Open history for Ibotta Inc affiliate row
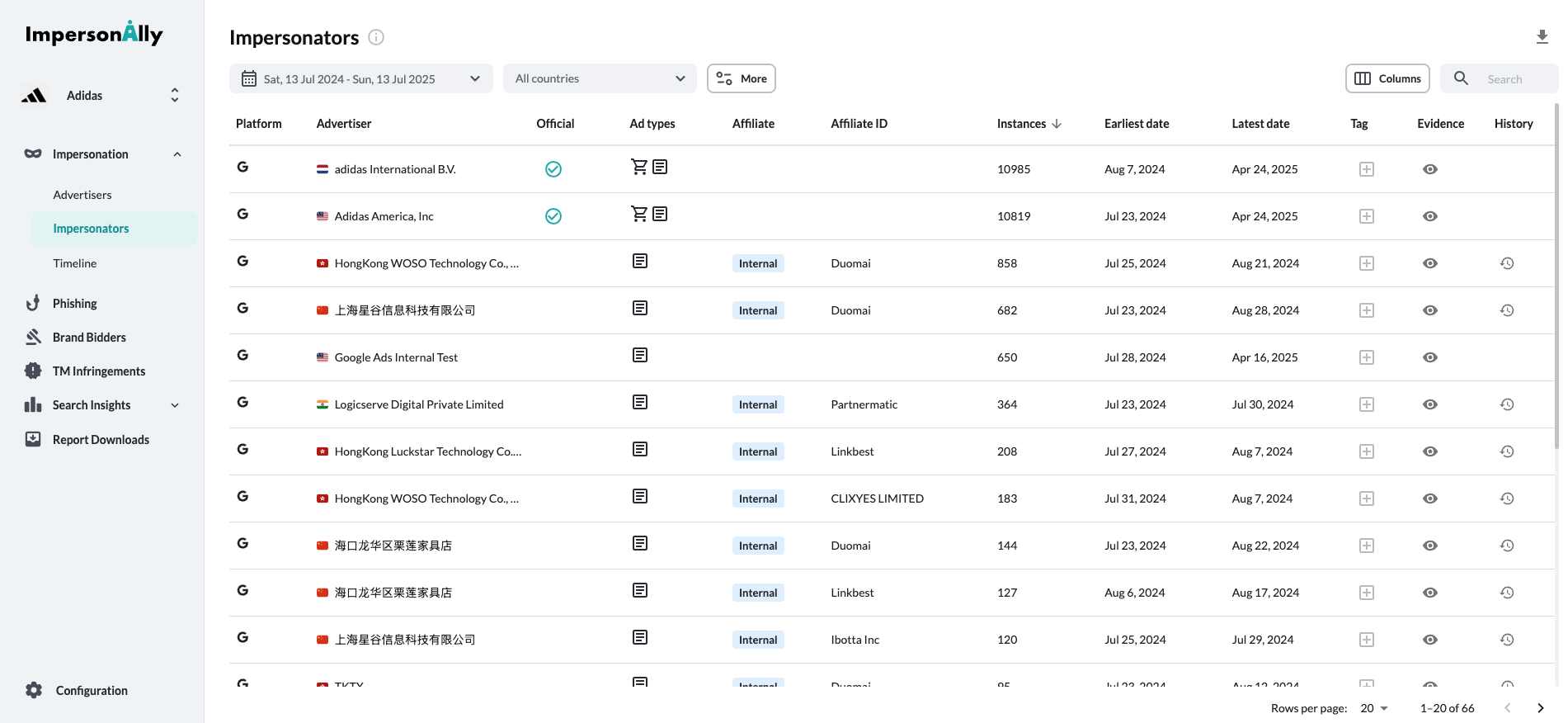This screenshot has height=723, width=1568. coord(1506,640)
